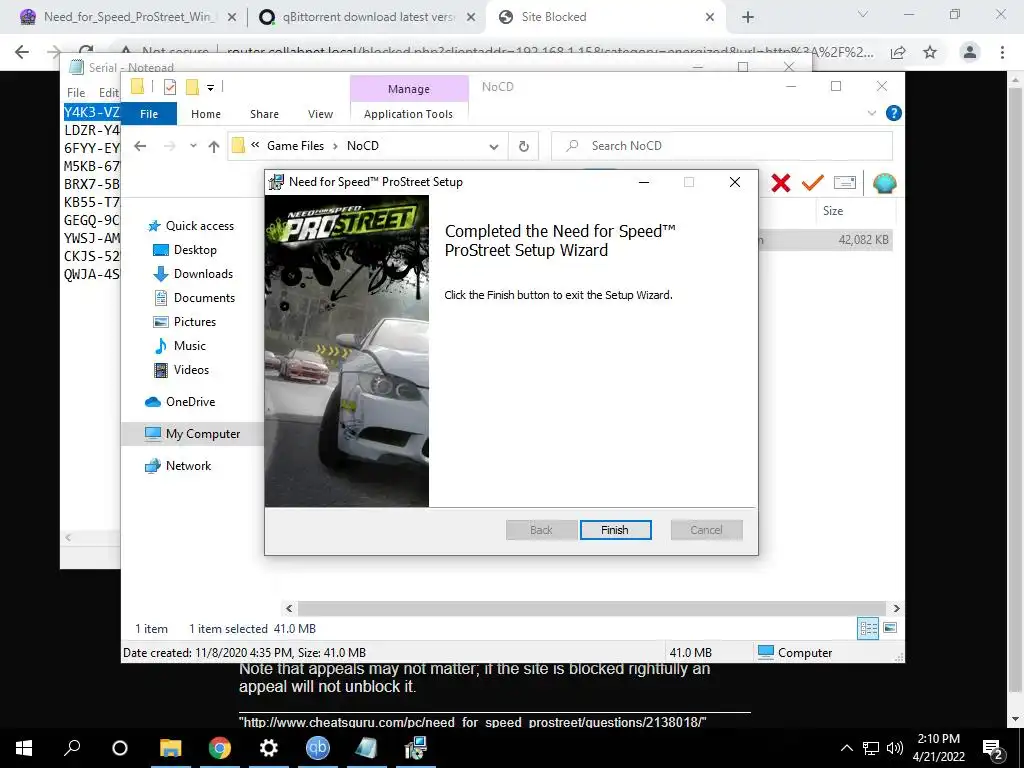Switch to the Share ribbon tab
Image resolution: width=1024 pixels, height=768 pixels.
(x=264, y=114)
